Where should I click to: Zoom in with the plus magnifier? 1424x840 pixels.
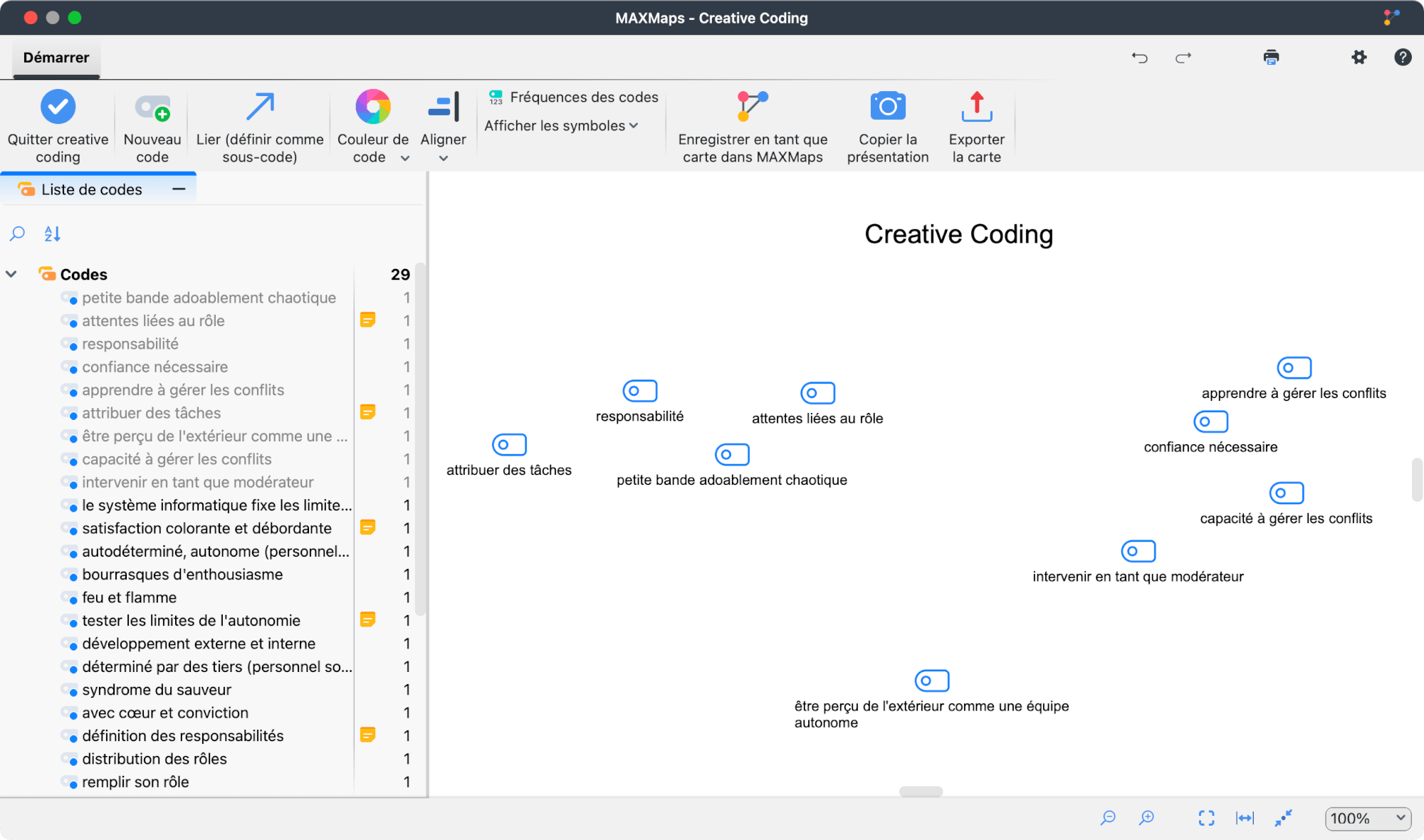(x=1146, y=818)
